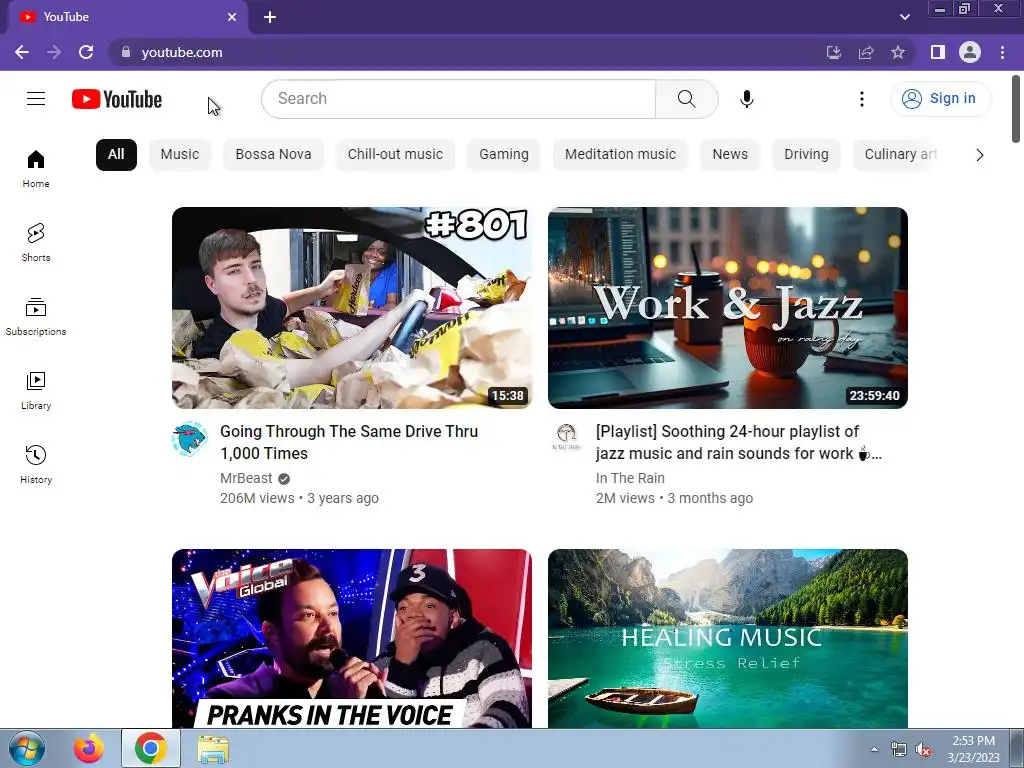
Task: Open Shorts in sidebar
Action: (36, 242)
